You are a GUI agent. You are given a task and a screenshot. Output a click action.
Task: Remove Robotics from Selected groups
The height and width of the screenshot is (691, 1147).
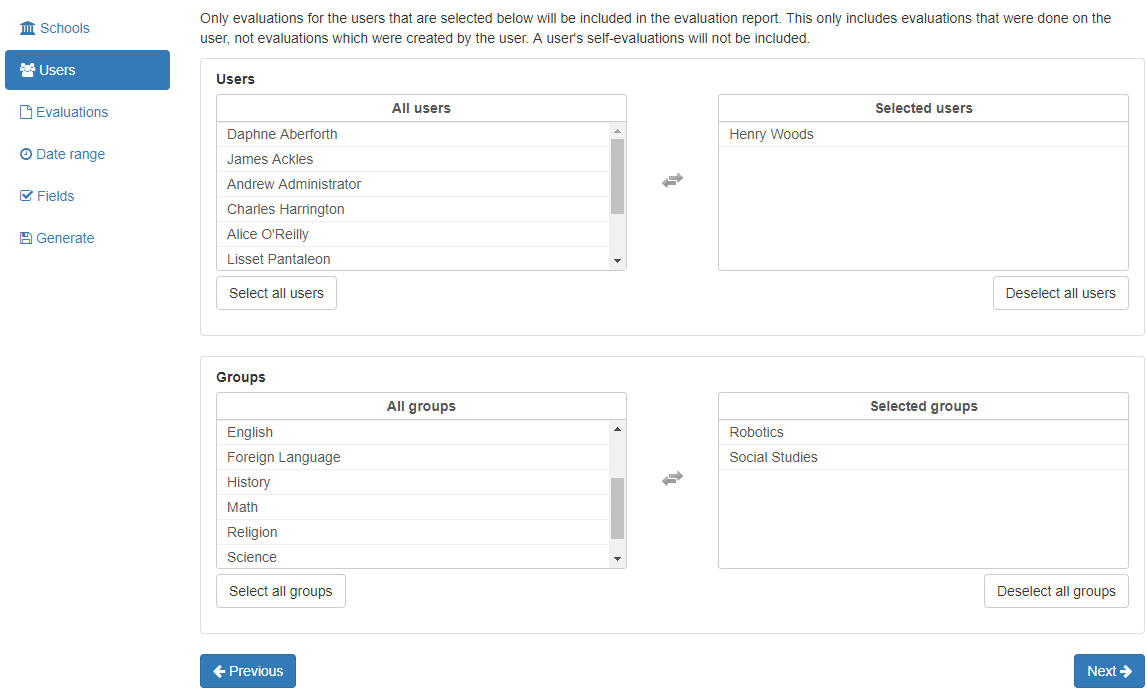click(x=923, y=433)
